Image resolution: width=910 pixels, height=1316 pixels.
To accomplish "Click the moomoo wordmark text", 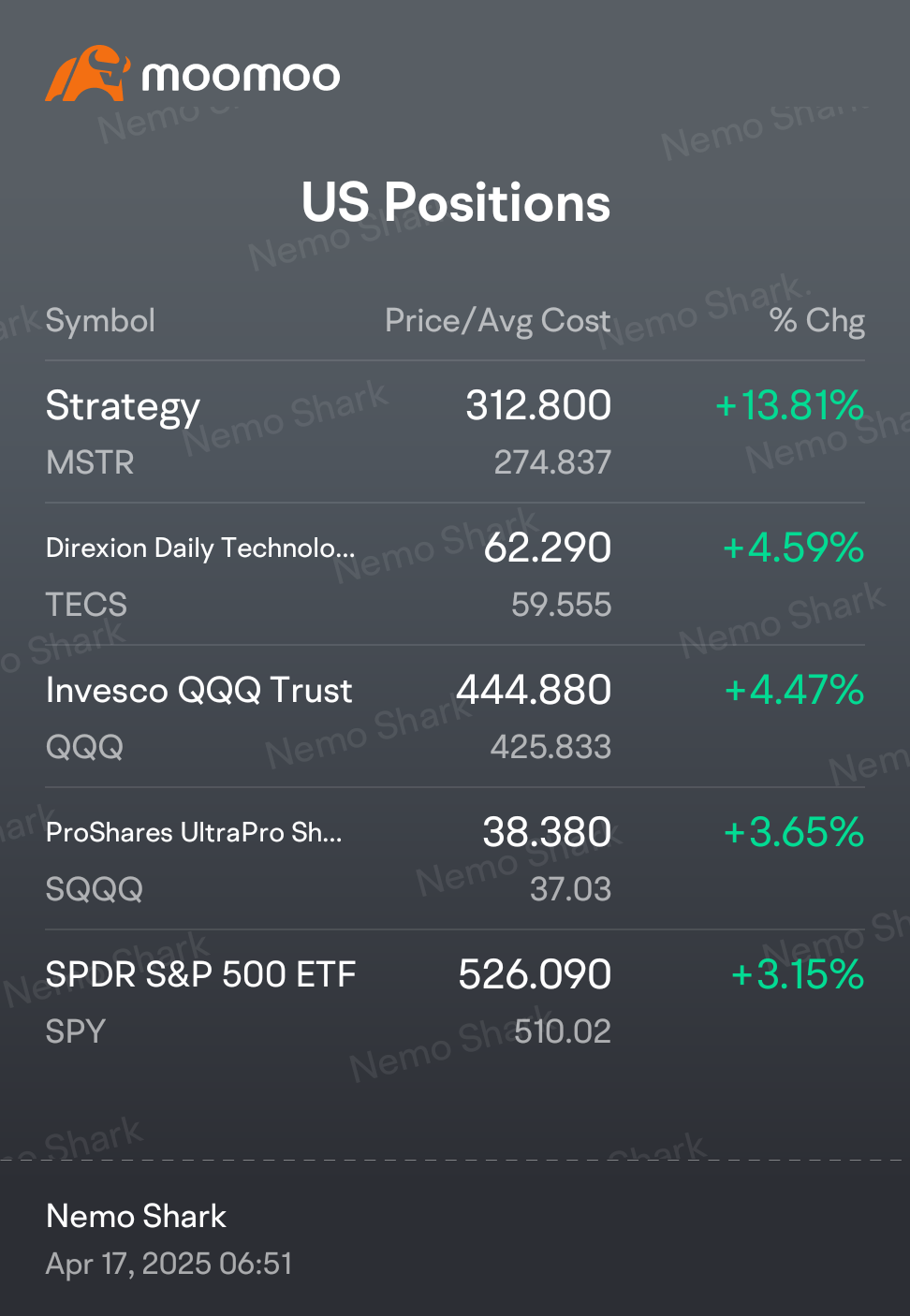I will [x=241, y=76].
